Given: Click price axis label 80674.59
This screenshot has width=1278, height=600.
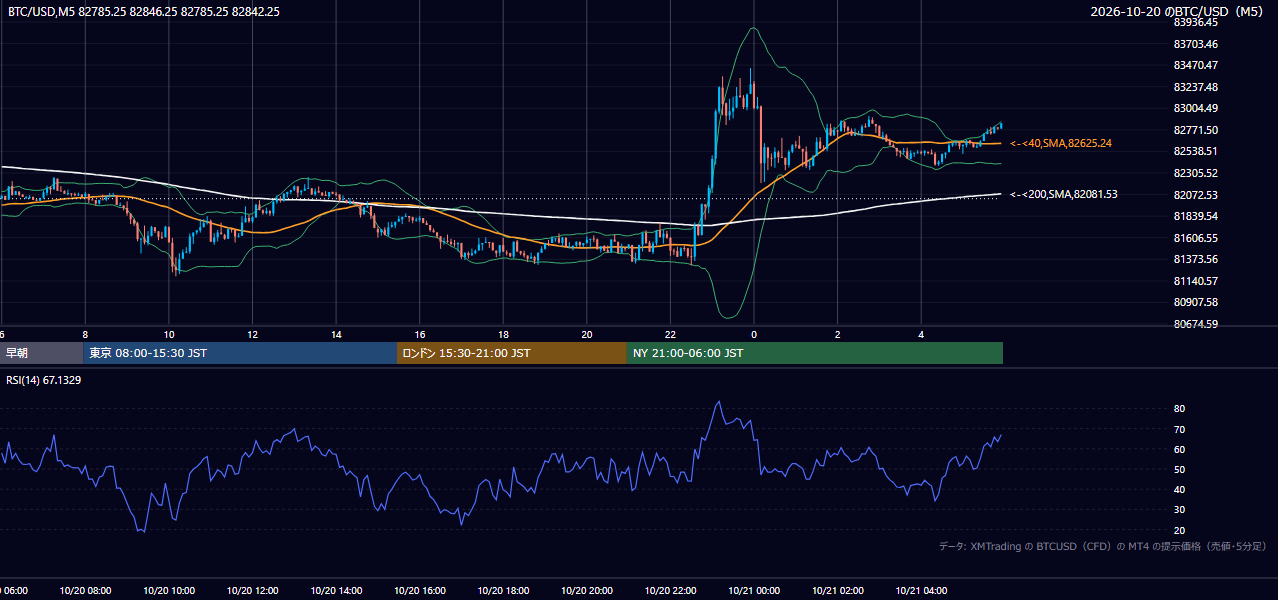Looking at the screenshot, I should (x=1195, y=324).
